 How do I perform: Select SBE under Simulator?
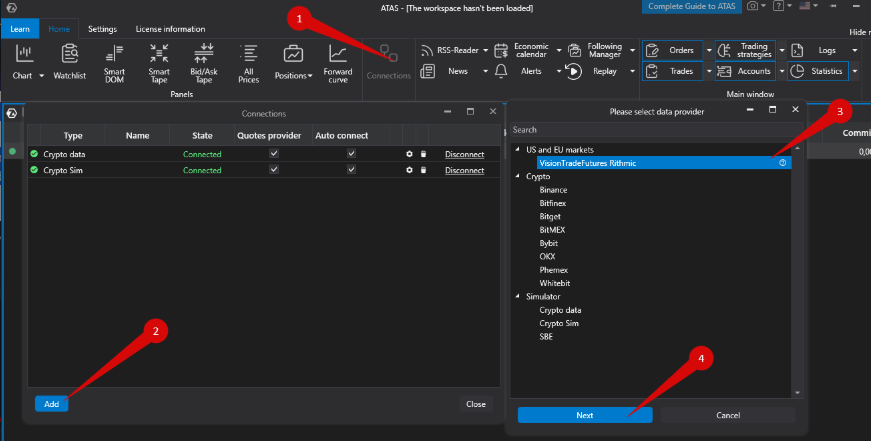546,337
